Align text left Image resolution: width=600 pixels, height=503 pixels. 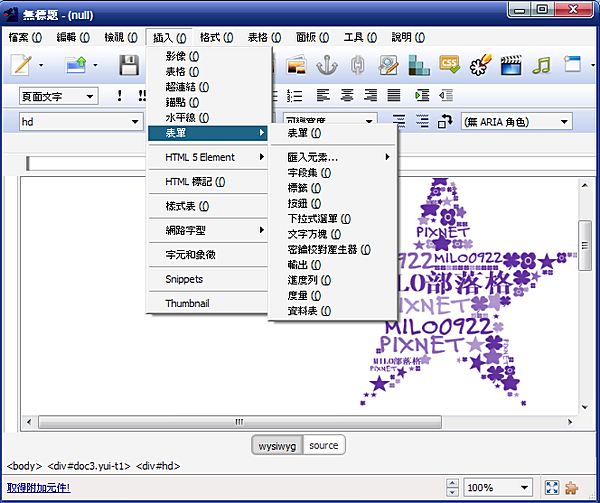click(323, 95)
